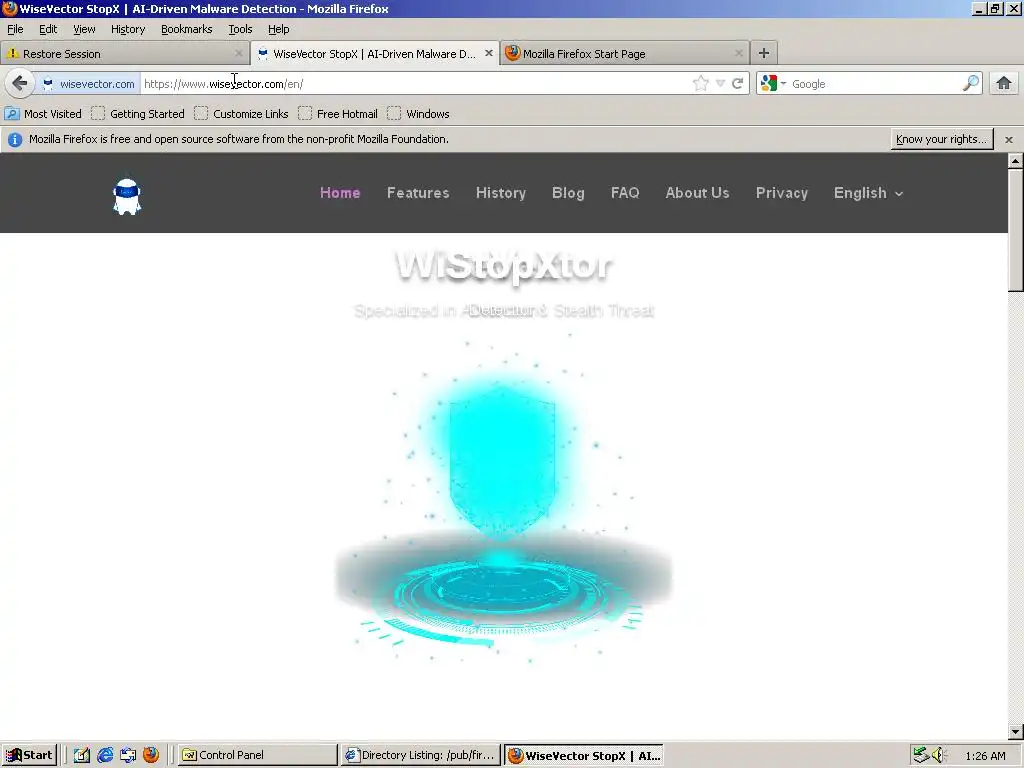
Task: Open Customize Links bookmark
Action: [241, 114]
